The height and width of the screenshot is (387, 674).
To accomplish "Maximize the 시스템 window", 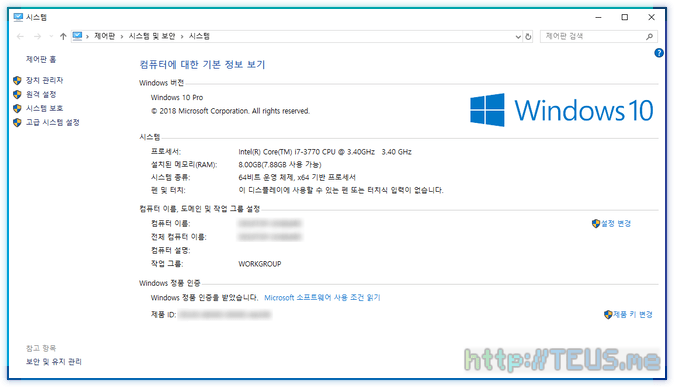I will [x=625, y=17].
